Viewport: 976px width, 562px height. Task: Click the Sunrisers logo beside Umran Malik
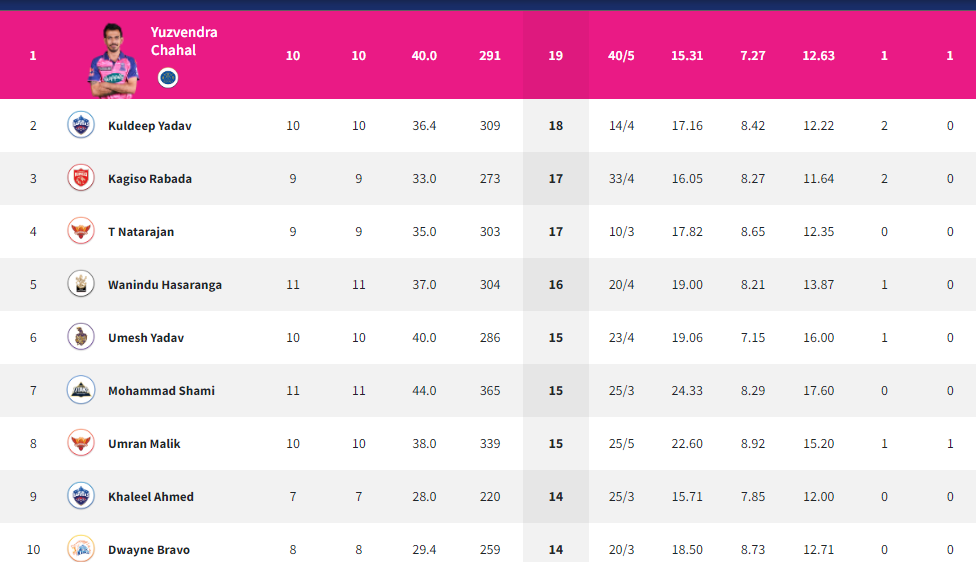[x=81, y=443]
